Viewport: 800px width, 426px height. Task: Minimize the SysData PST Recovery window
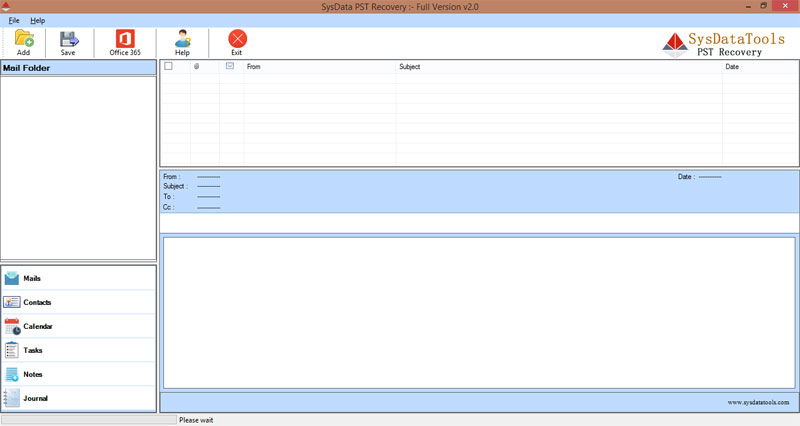(748, 6)
